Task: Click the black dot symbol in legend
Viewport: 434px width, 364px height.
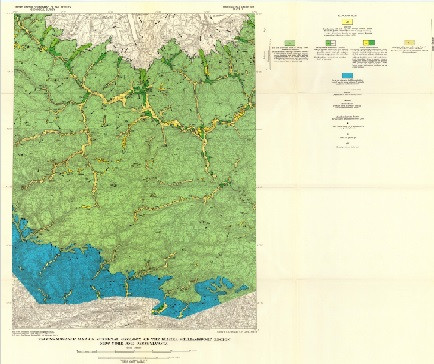Action: (x=348, y=124)
